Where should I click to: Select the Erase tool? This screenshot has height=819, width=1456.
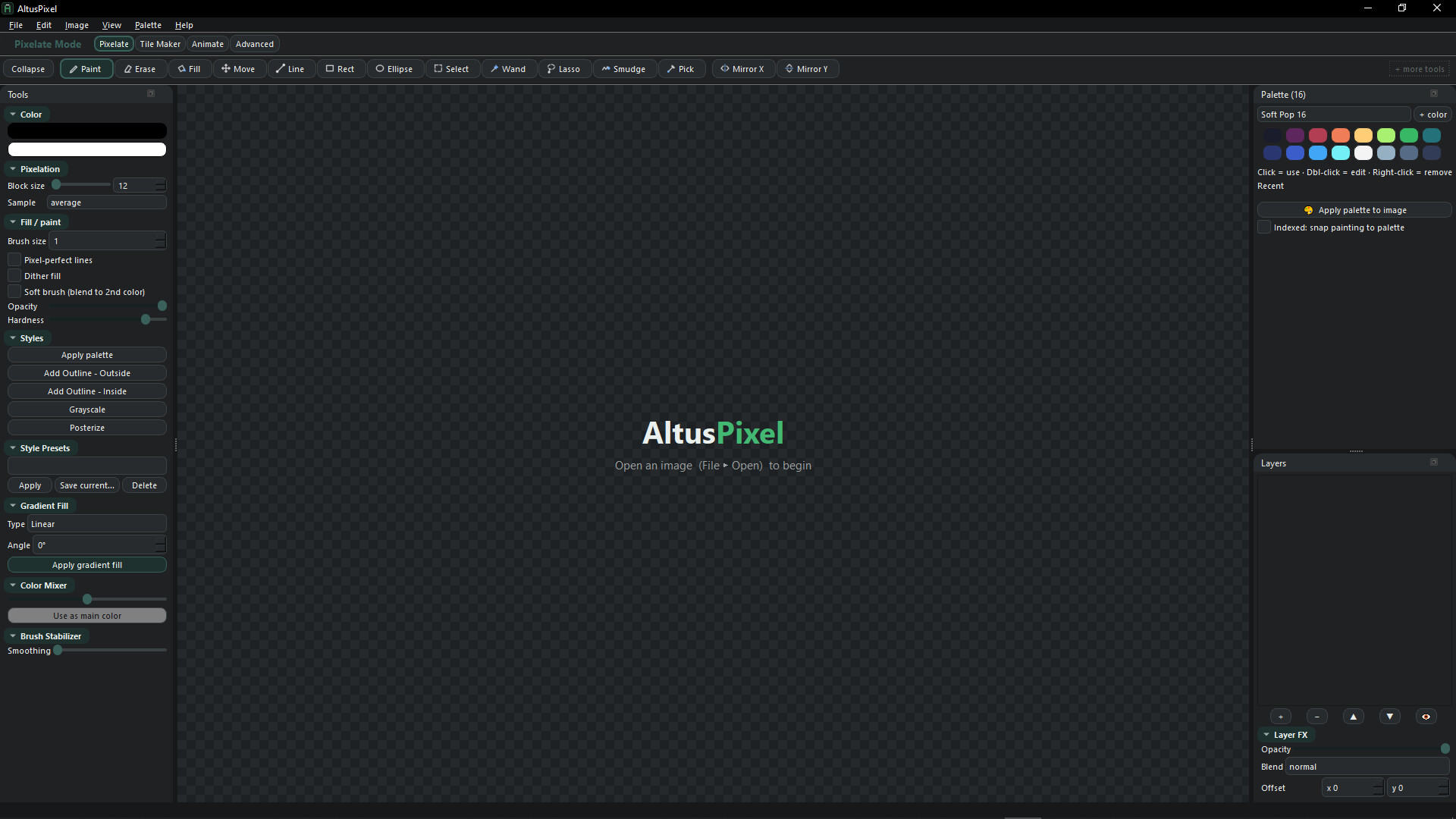140,69
